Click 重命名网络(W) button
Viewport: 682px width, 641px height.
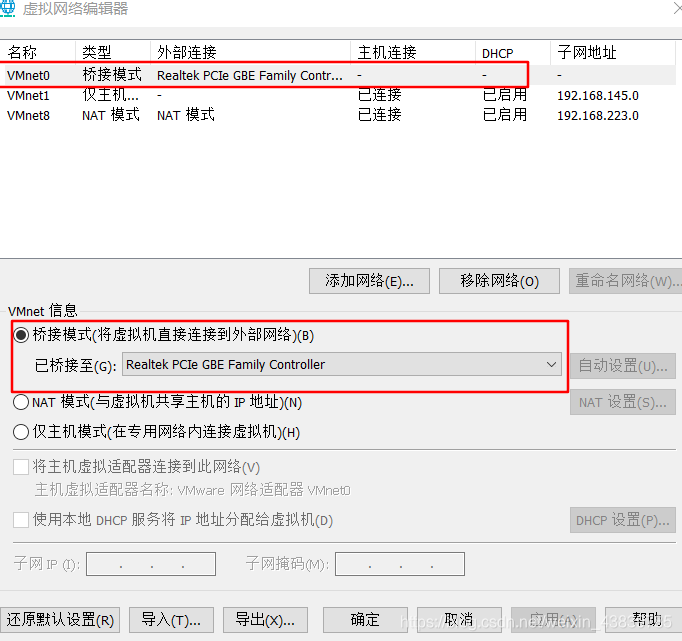[625, 281]
